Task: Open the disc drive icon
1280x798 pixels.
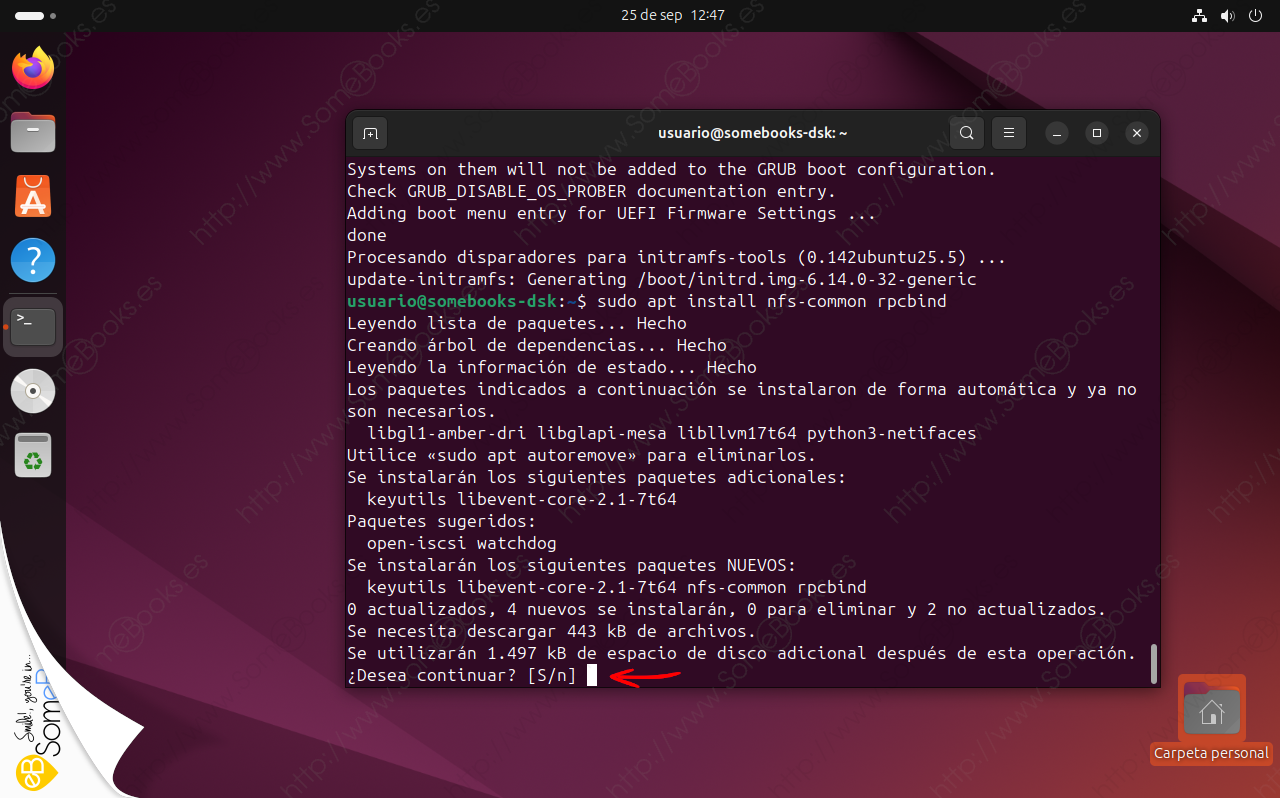Action: [x=33, y=391]
